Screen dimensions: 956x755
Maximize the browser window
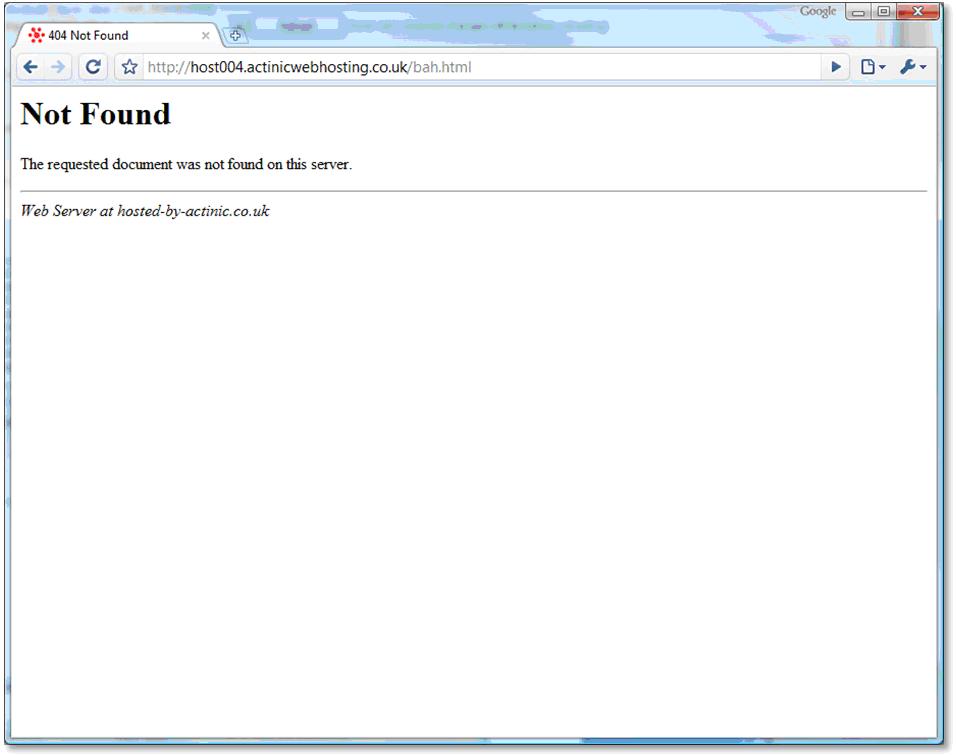(x=883, y=12)
